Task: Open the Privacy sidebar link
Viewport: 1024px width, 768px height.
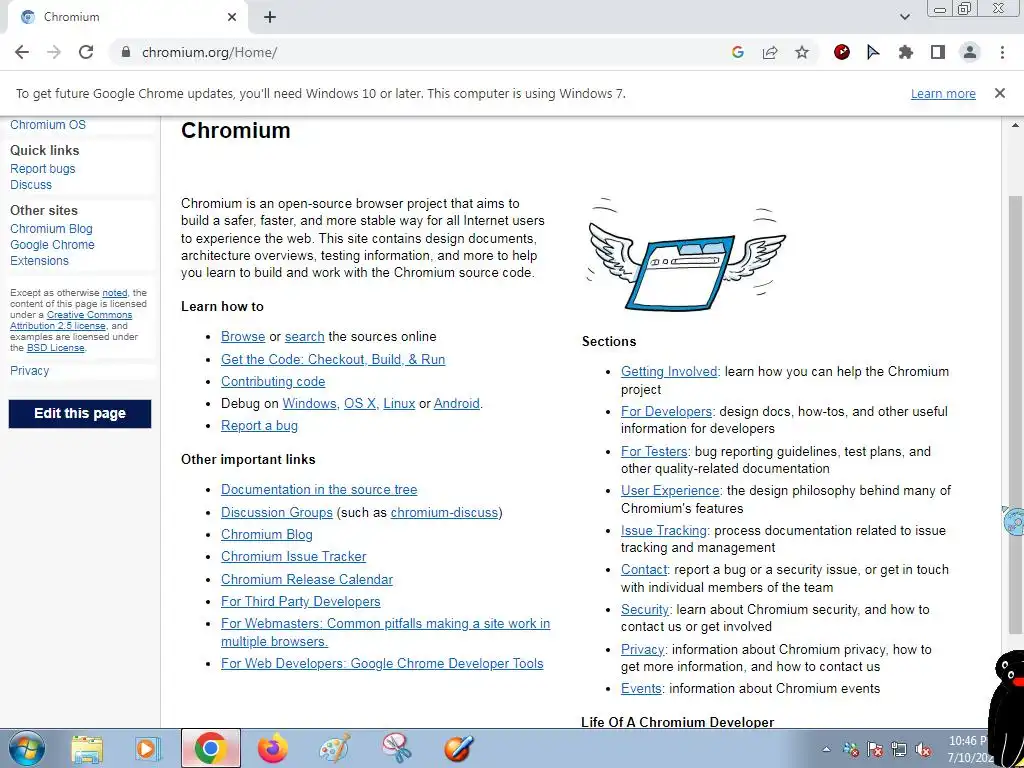Action: click(x=29, y=370)
